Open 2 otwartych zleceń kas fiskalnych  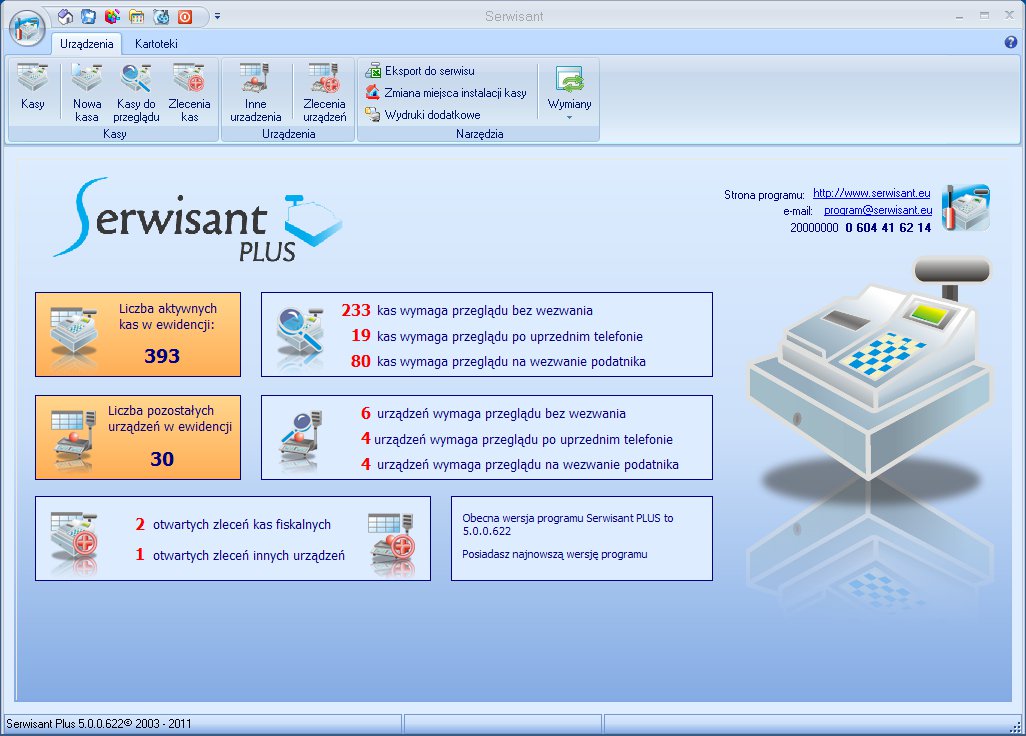coord(233,524)
